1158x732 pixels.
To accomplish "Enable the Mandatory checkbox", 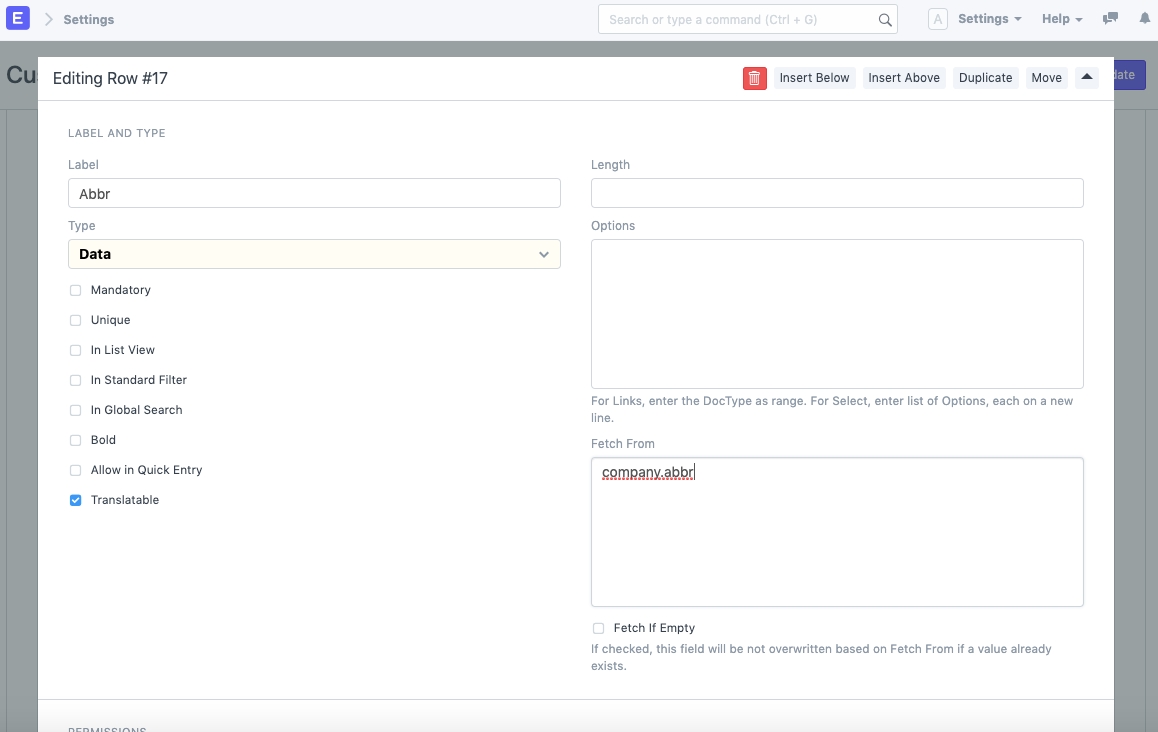I will coord(75,290).
